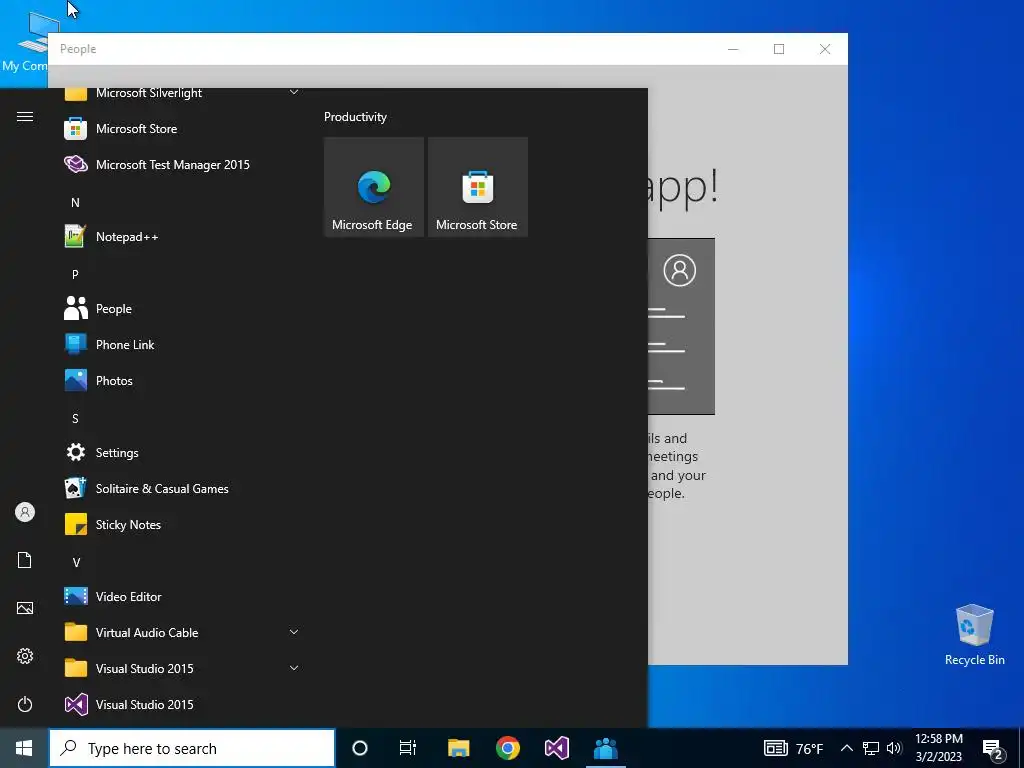Open Notepad++ from the Start menu

[x=181, y=236]
